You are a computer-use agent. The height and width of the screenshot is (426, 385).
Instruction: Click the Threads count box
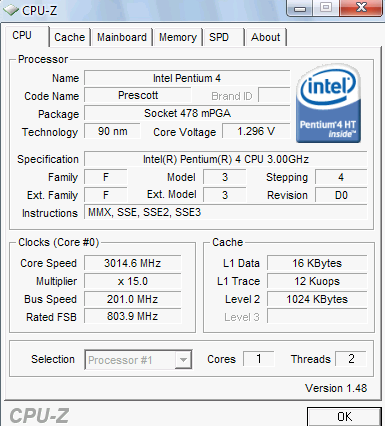pos(351,359)
